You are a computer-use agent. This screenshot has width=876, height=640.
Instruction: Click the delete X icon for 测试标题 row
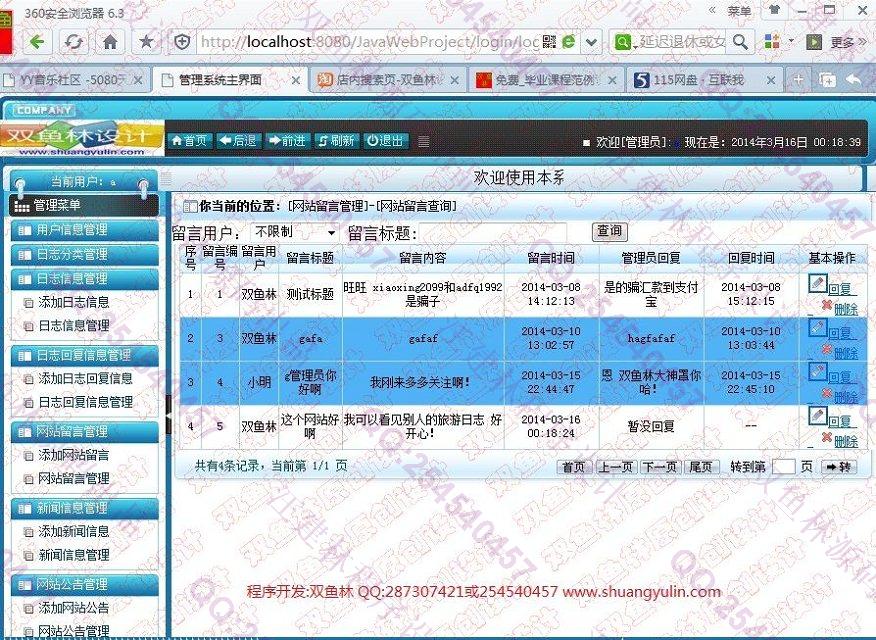(827, 305)
